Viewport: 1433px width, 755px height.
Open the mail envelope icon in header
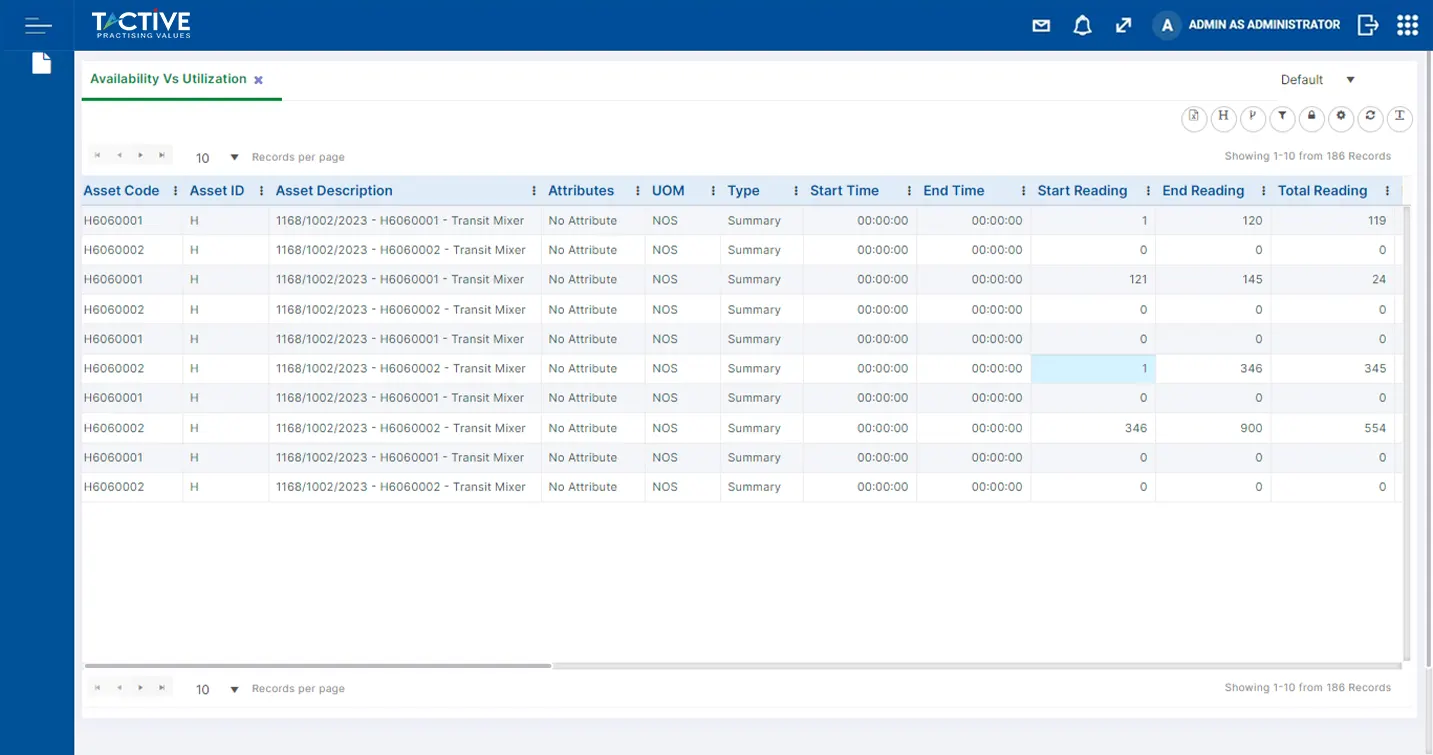point(1041,26)
